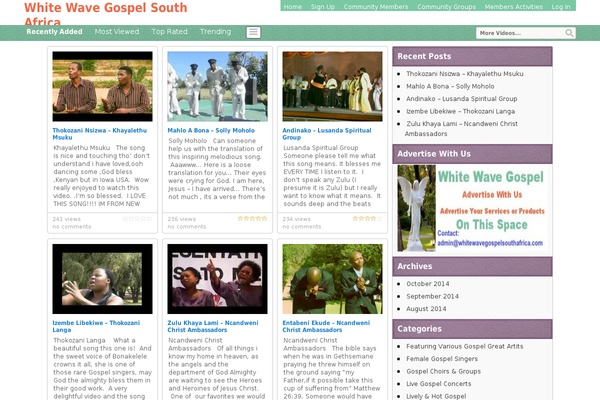View Members Activities
Image resolution: width=600 pixels, height=400 pixels.
pos(514,7)
